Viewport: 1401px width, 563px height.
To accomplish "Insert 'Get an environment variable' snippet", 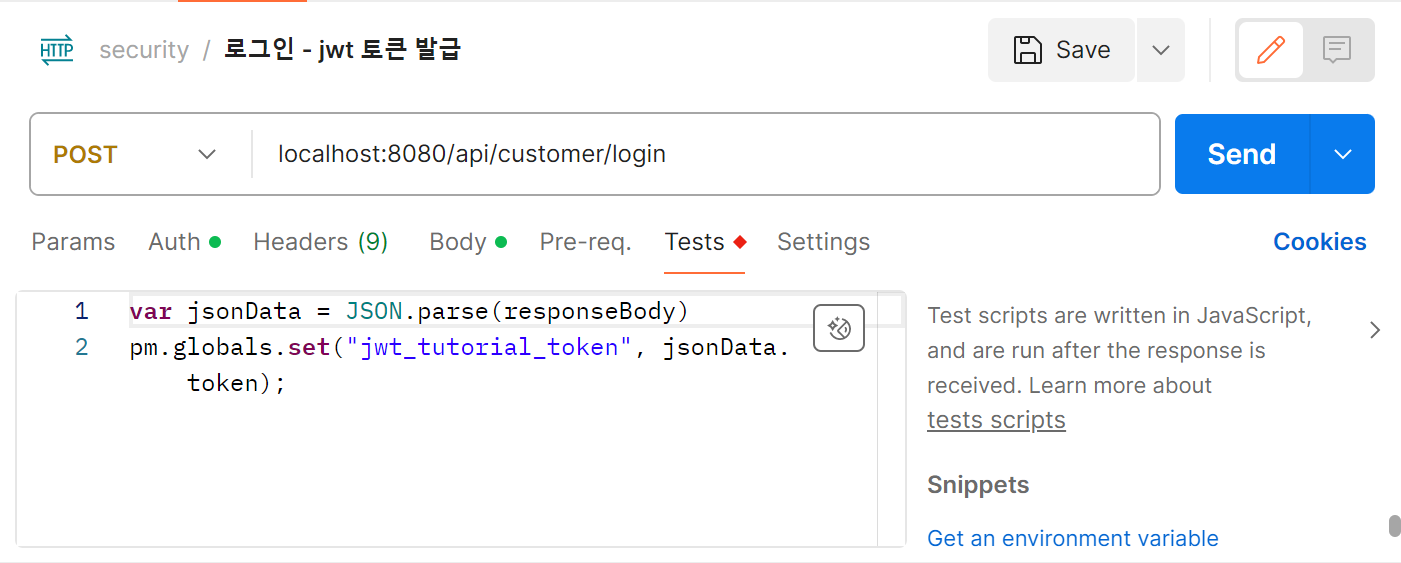I will tap(1072, 538).
